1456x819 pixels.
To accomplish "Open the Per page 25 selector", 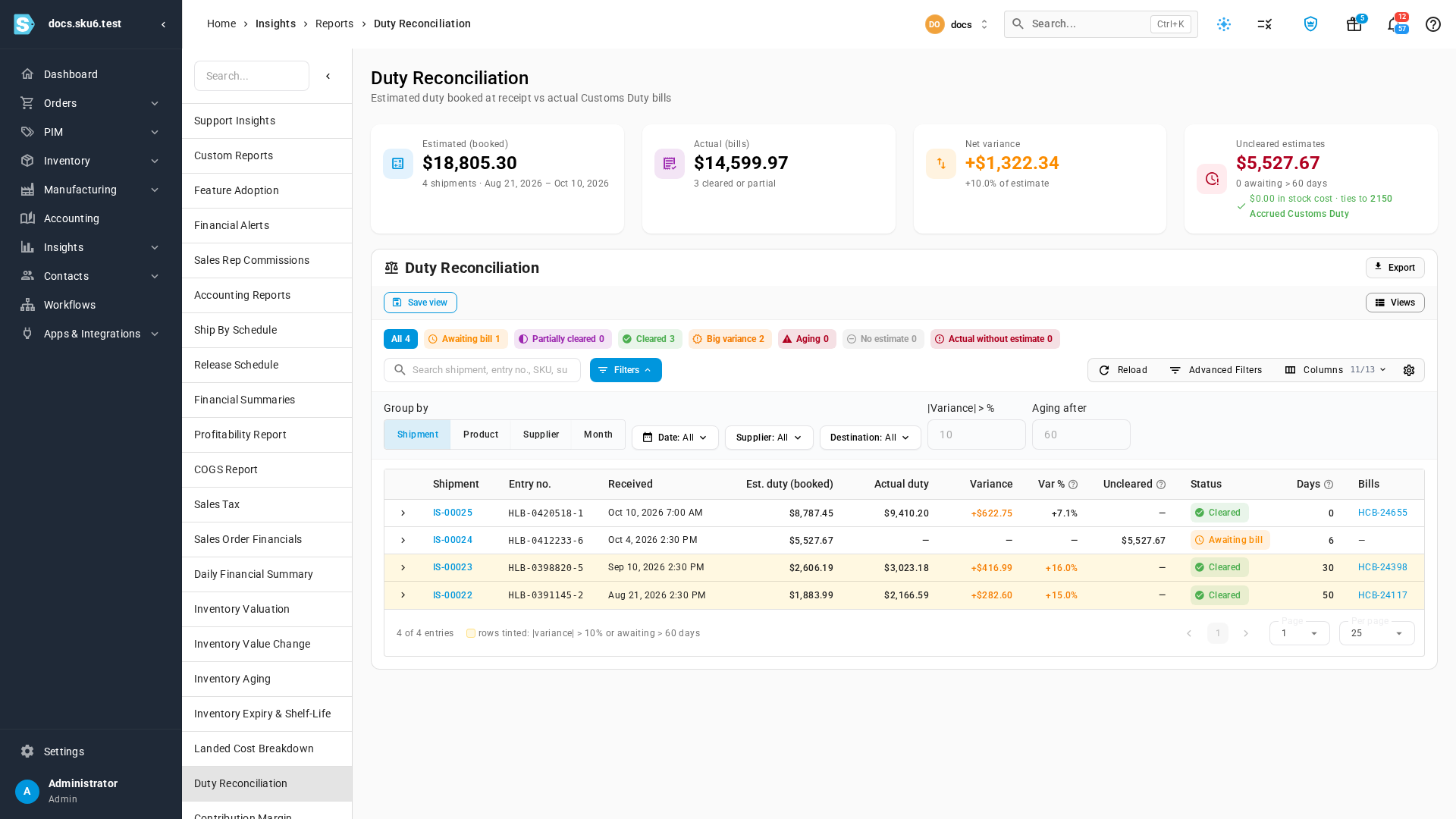I will coord(1376,633).
